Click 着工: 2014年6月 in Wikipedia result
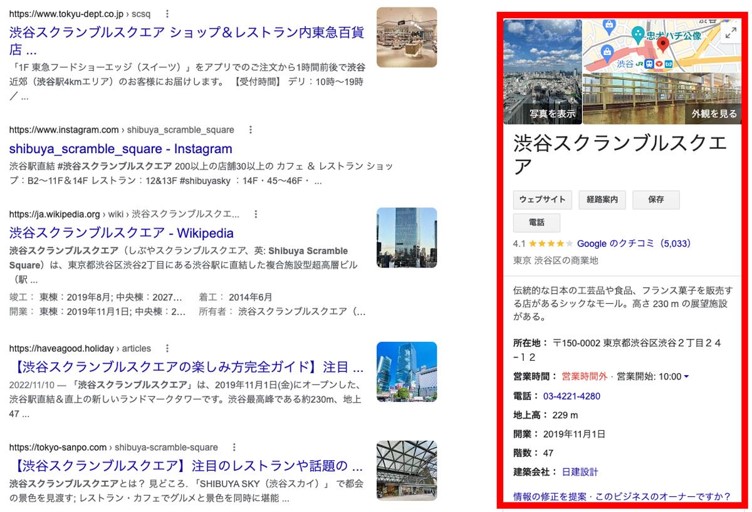 235,297
